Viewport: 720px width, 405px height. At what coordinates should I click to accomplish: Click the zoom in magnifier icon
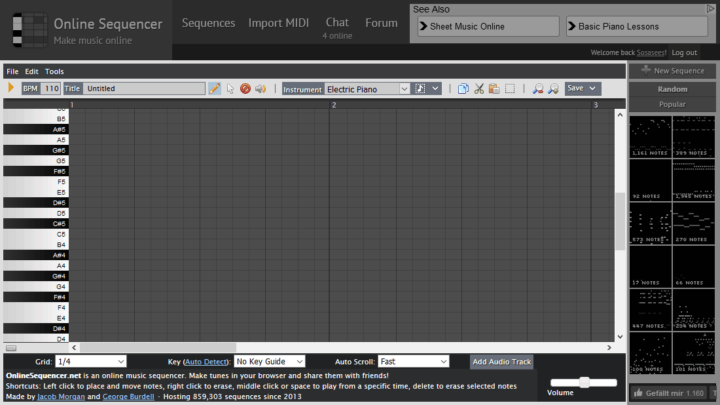click(538, 88)
